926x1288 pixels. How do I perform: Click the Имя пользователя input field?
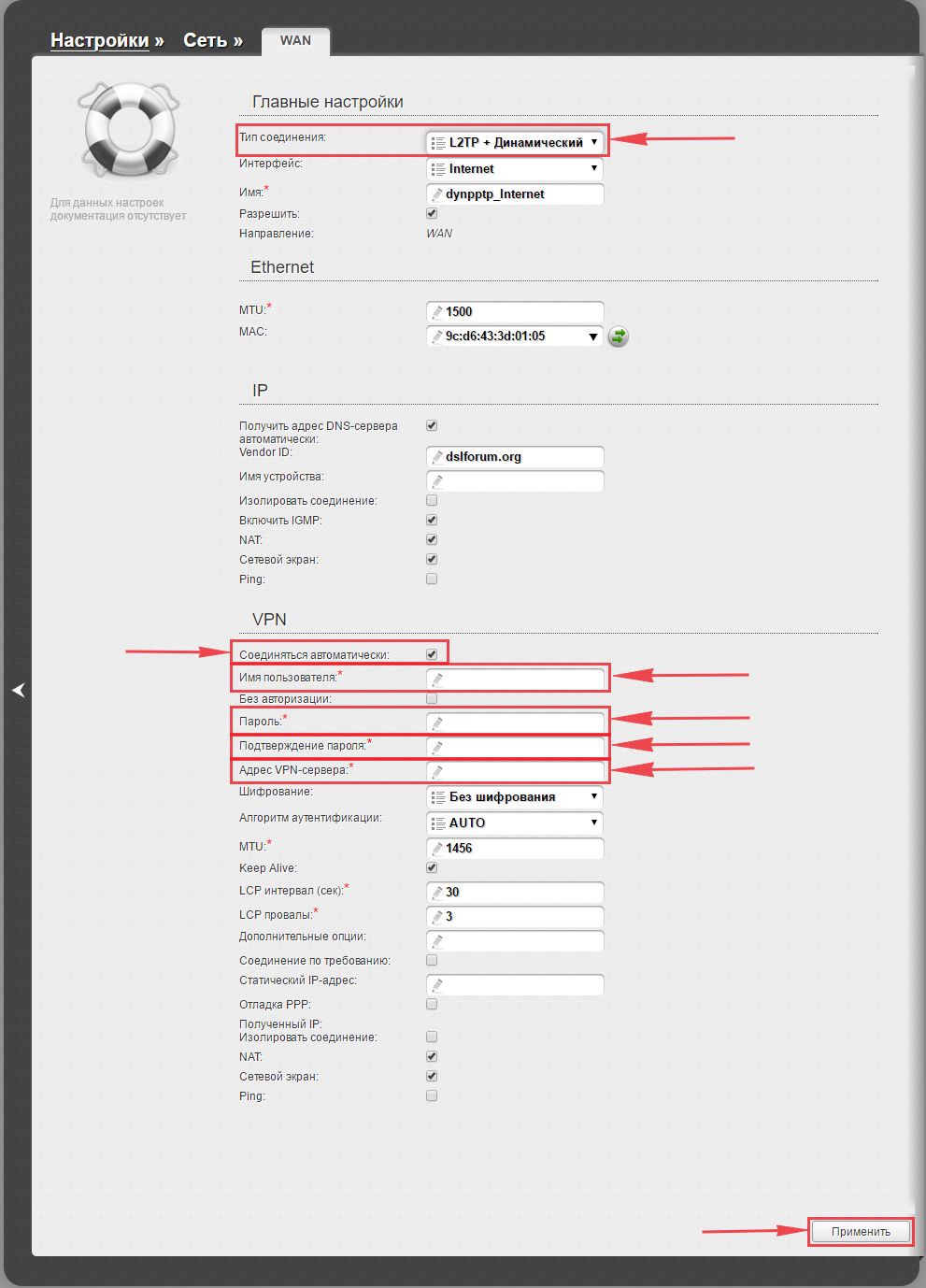click(515, 678)
